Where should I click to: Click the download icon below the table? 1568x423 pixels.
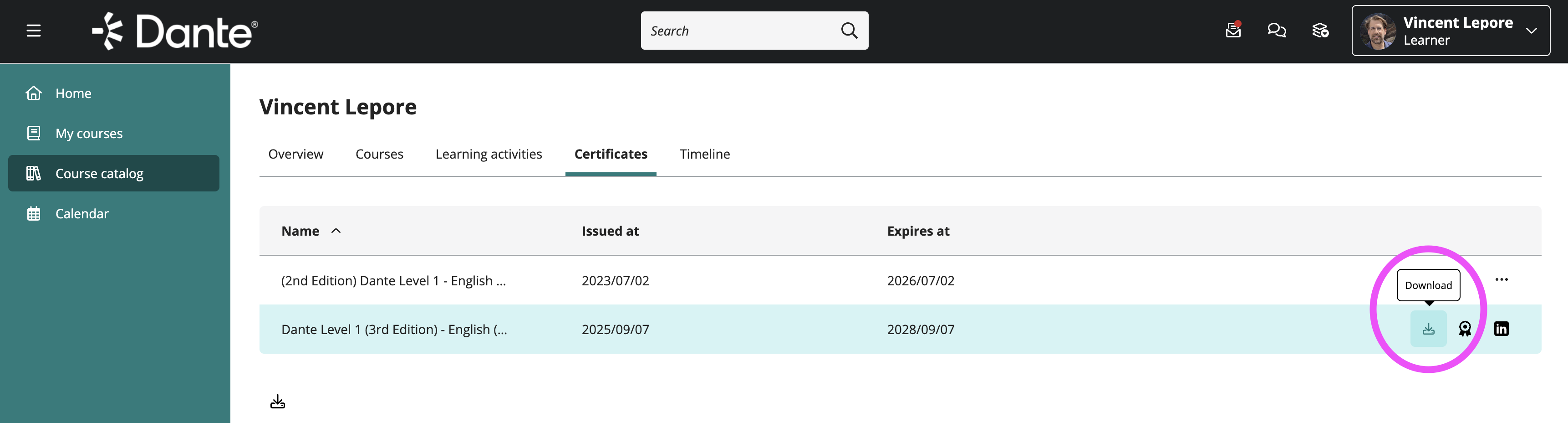[x=278, y=401]
